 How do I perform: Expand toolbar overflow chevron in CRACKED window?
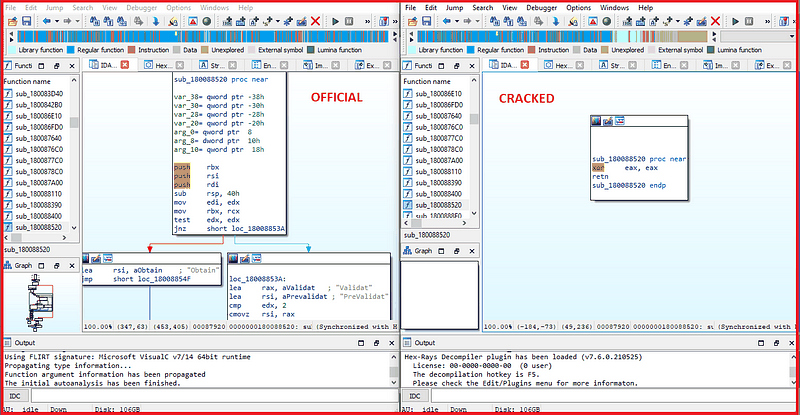tap(767, 21)
